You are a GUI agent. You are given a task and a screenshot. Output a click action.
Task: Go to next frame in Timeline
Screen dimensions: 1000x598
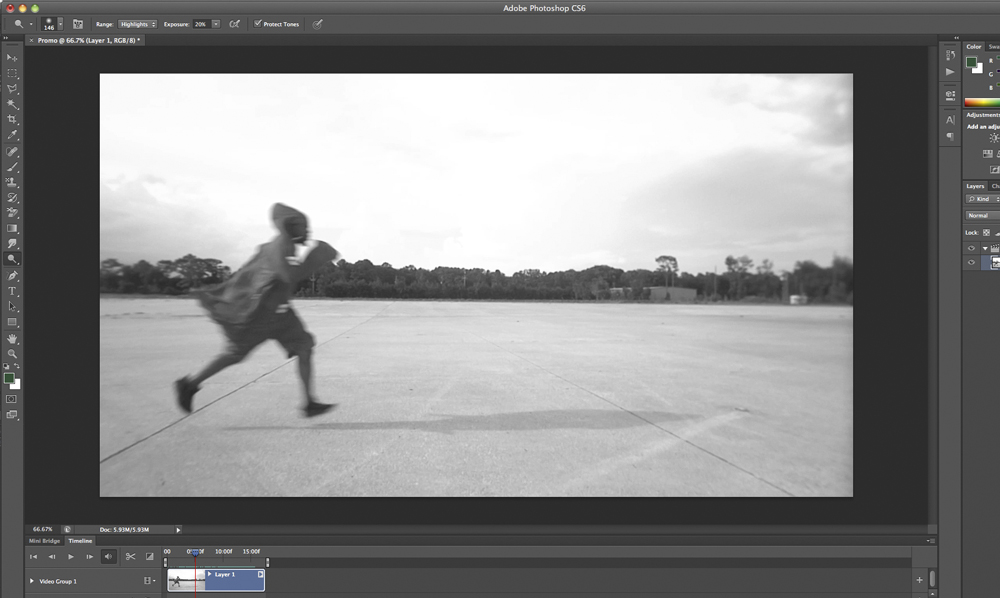pyautogui.click(x=89, y=557)
